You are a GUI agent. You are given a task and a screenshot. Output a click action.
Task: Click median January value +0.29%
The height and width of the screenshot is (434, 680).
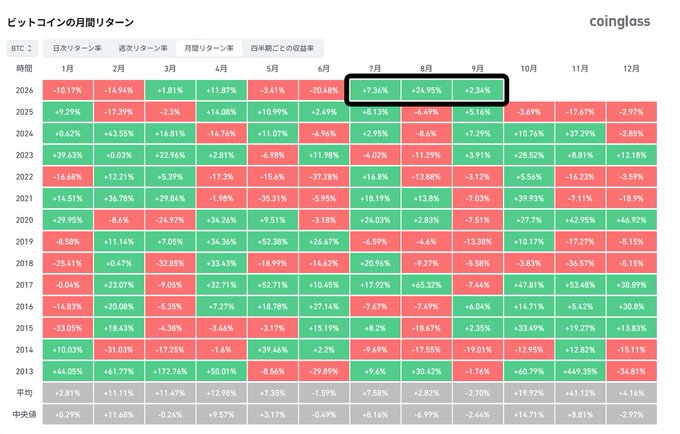coord(68,414)
